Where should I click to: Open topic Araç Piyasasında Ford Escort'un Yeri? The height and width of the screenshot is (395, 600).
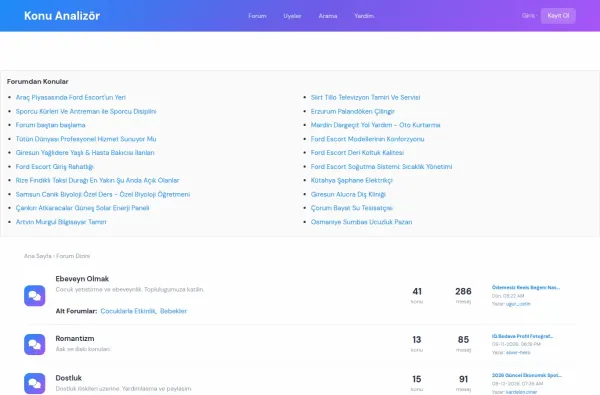coord(71,98)
